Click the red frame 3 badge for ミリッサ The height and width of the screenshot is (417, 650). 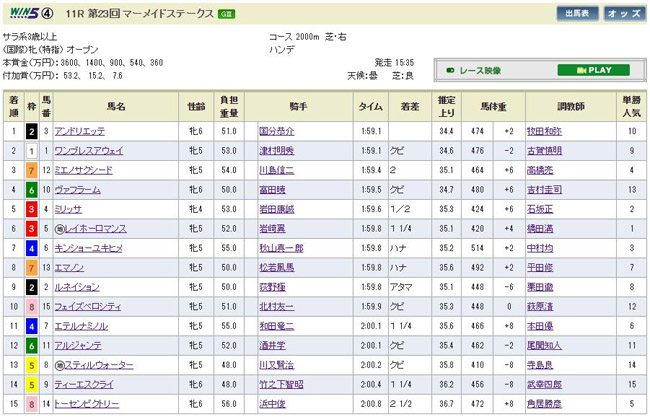coord(31,209)
